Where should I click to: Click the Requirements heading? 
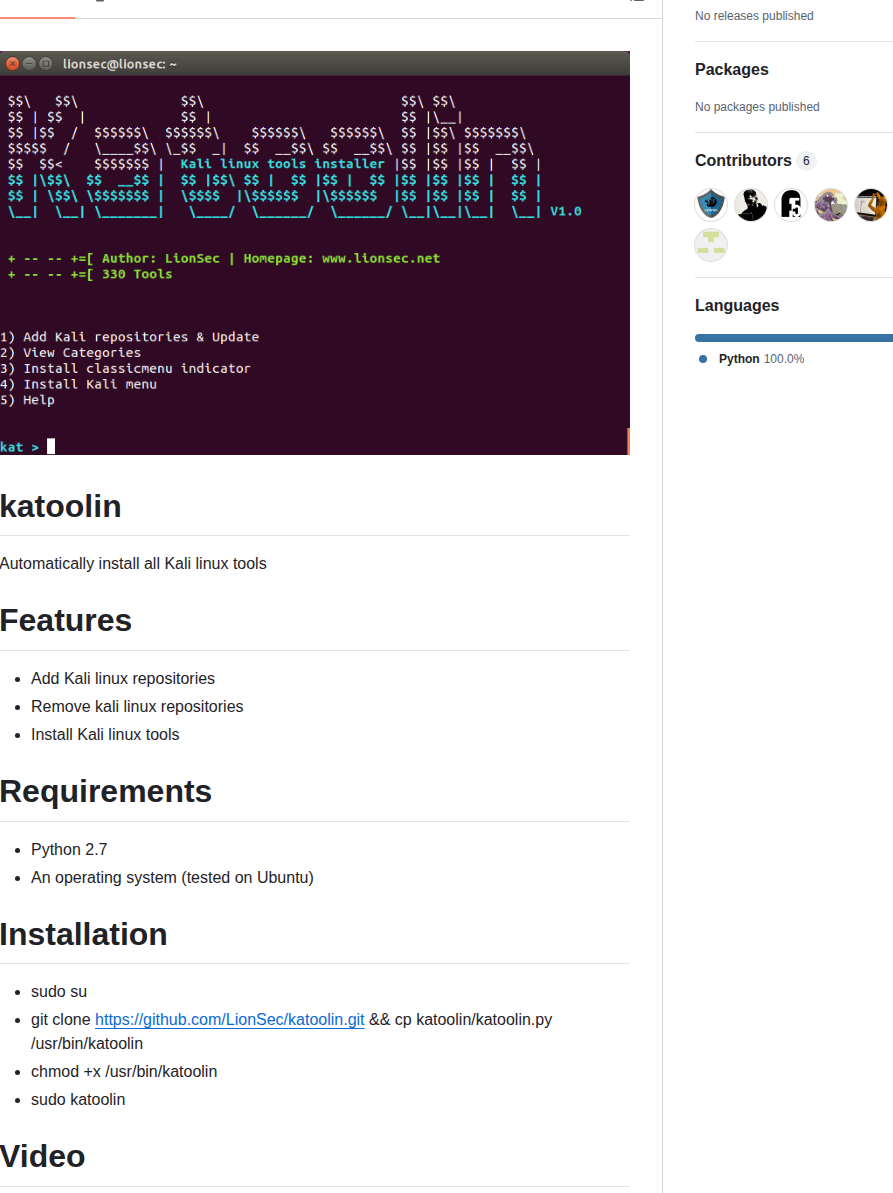click(x=106, y=791)
